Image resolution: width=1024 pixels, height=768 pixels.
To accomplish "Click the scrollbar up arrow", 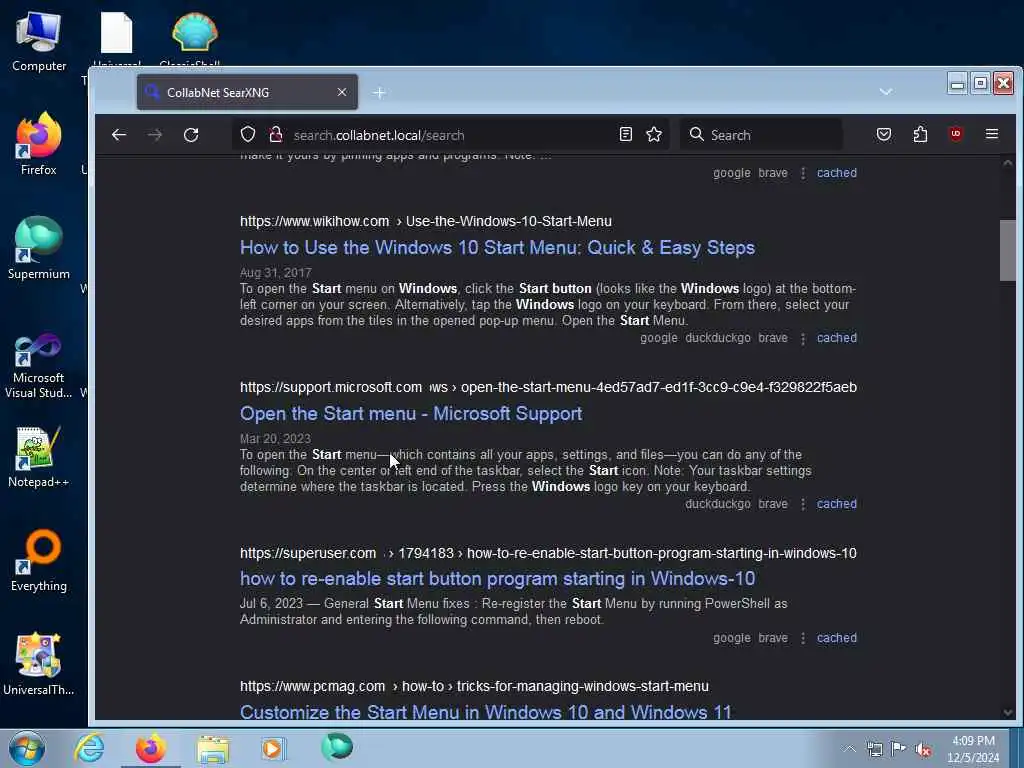I will point(1008,163).
